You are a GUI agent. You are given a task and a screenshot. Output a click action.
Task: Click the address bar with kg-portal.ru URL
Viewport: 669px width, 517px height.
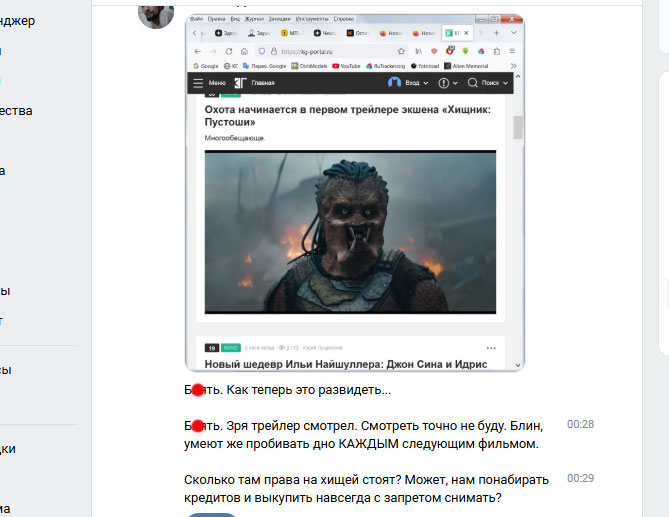pyautogui.click(x=332, y=51)
